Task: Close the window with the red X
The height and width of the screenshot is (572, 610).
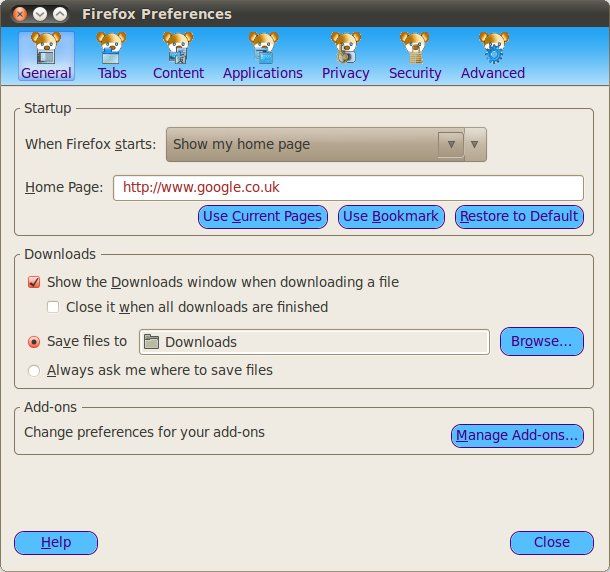Action: 20,14
